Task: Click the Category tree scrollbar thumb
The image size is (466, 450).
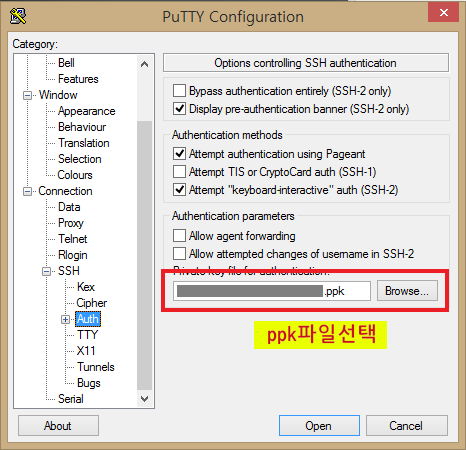Action: tap(144, 255)
